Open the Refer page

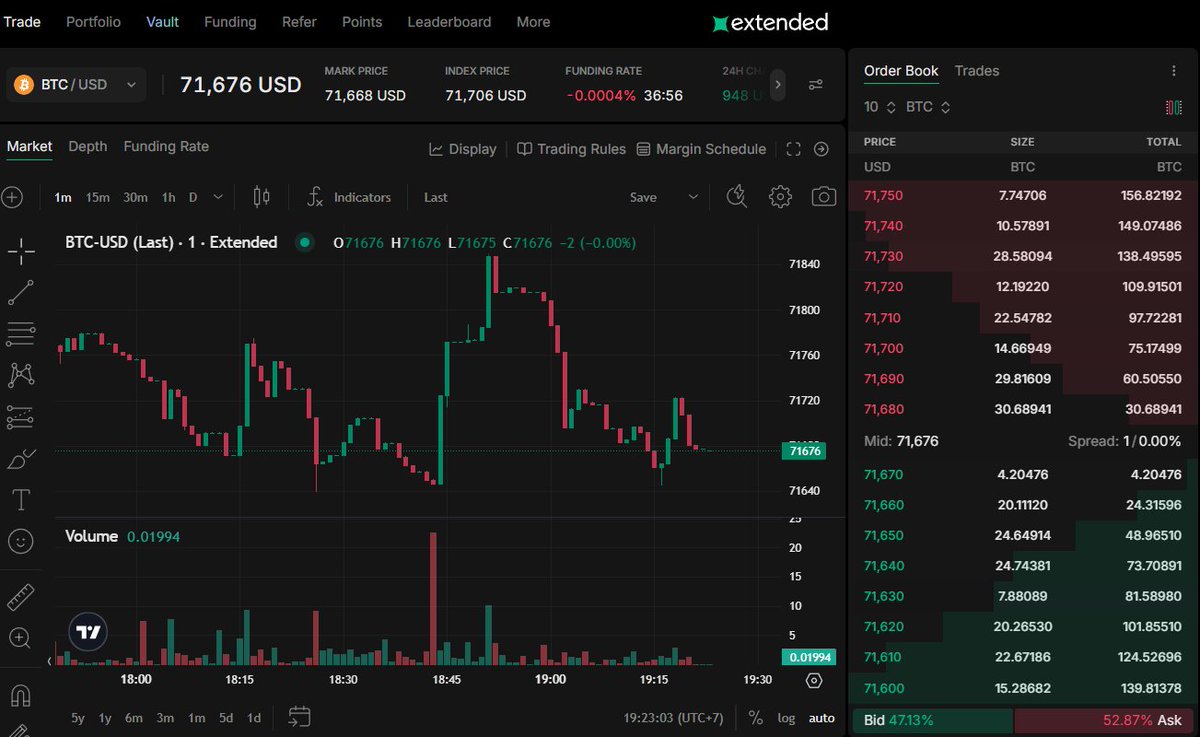pyautogui.click(x=299, y=22)
